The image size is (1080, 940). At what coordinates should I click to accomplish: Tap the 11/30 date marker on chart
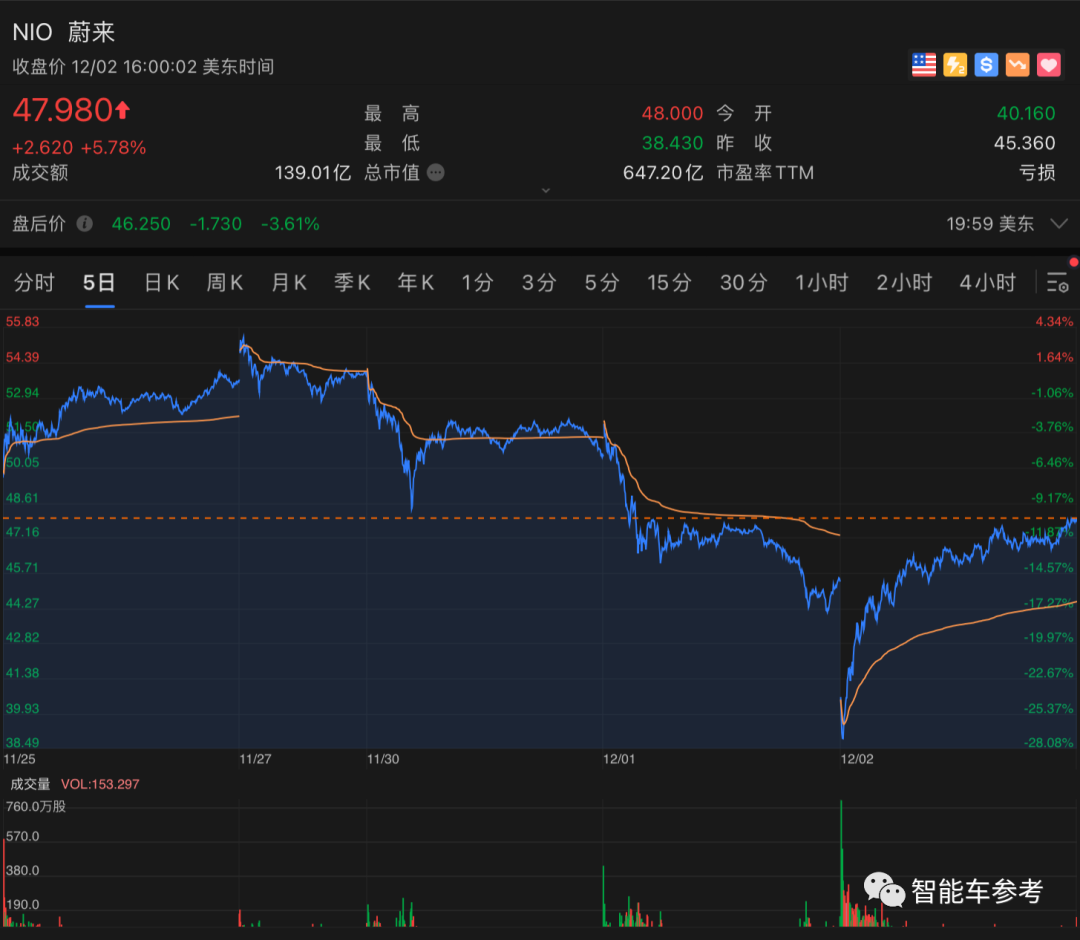pyautogui.click(x=383, y=759)
